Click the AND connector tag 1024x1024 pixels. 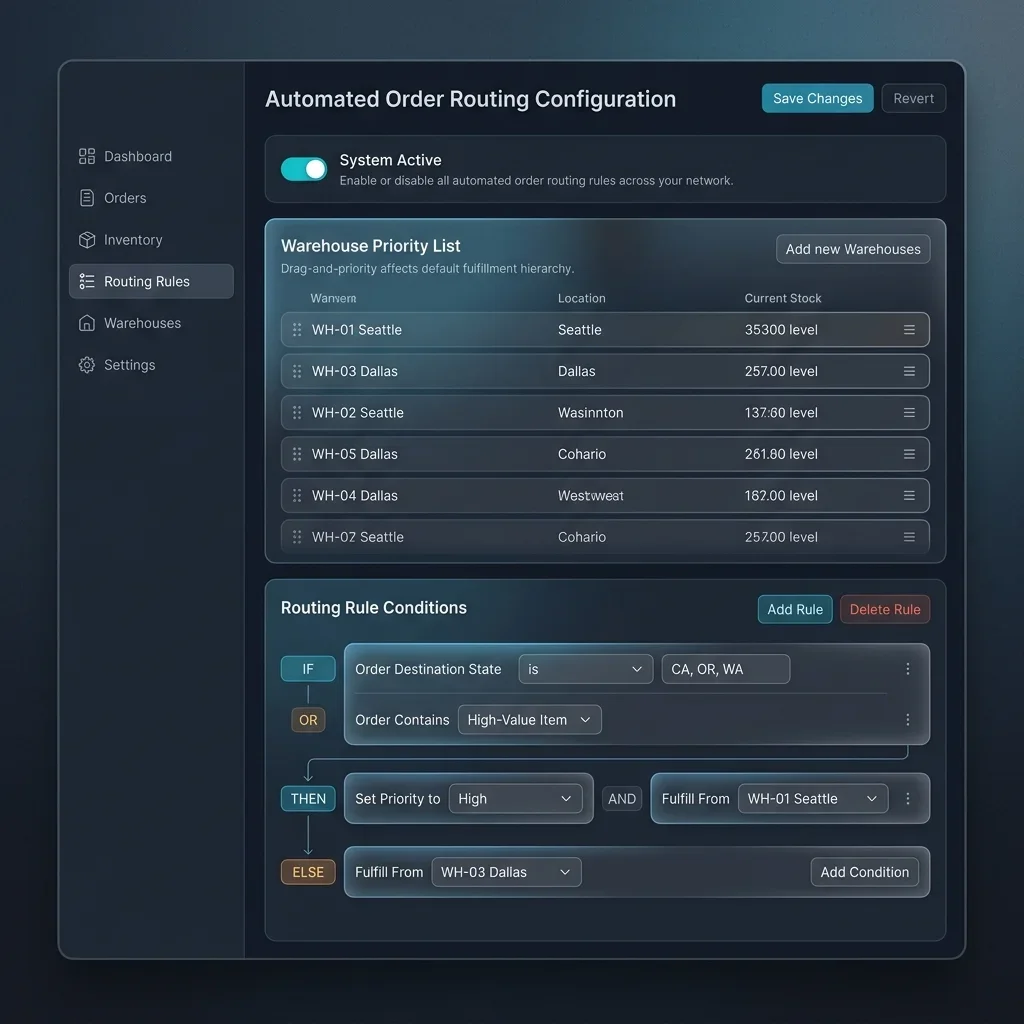[x=622, y=799]
